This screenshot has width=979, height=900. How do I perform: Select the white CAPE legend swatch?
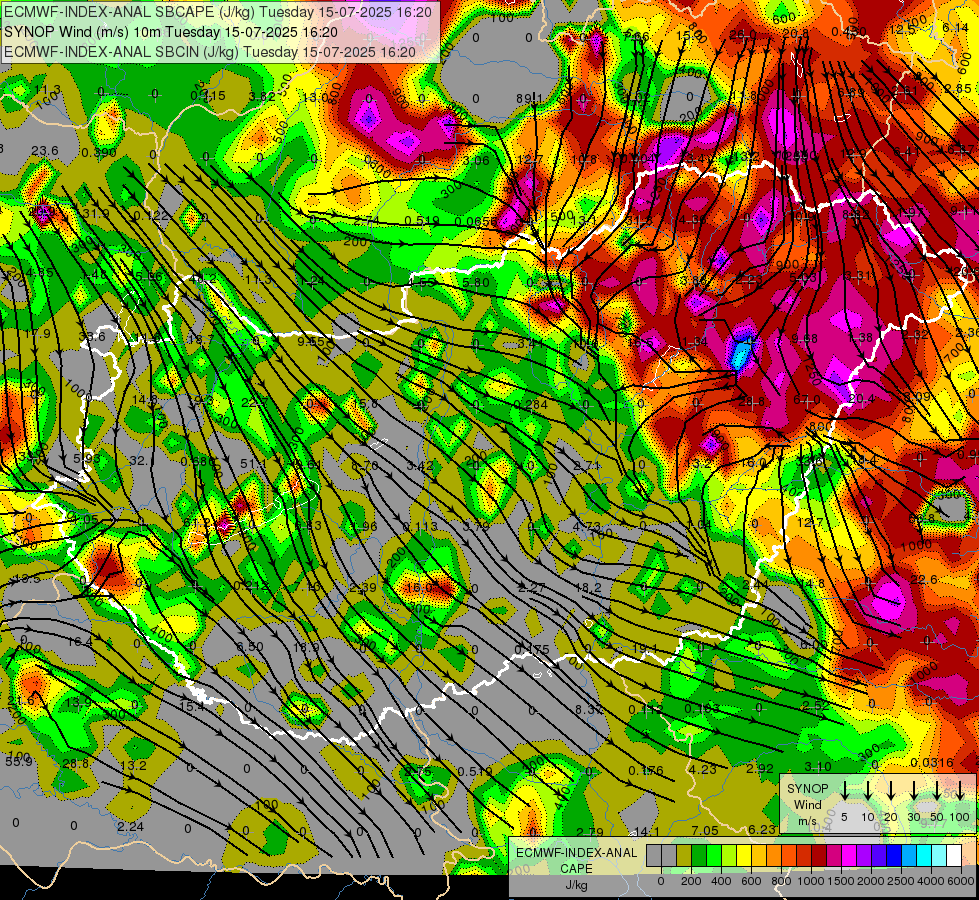[953, 856]
